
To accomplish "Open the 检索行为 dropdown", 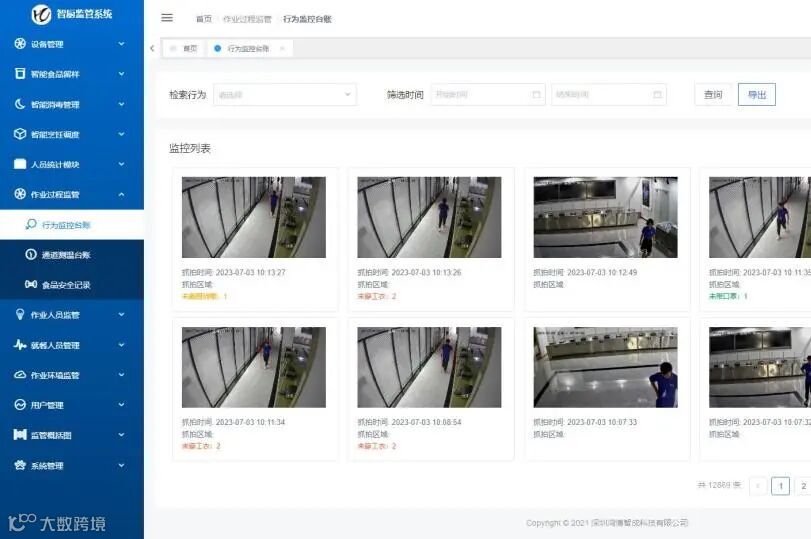I will [285, 95].
